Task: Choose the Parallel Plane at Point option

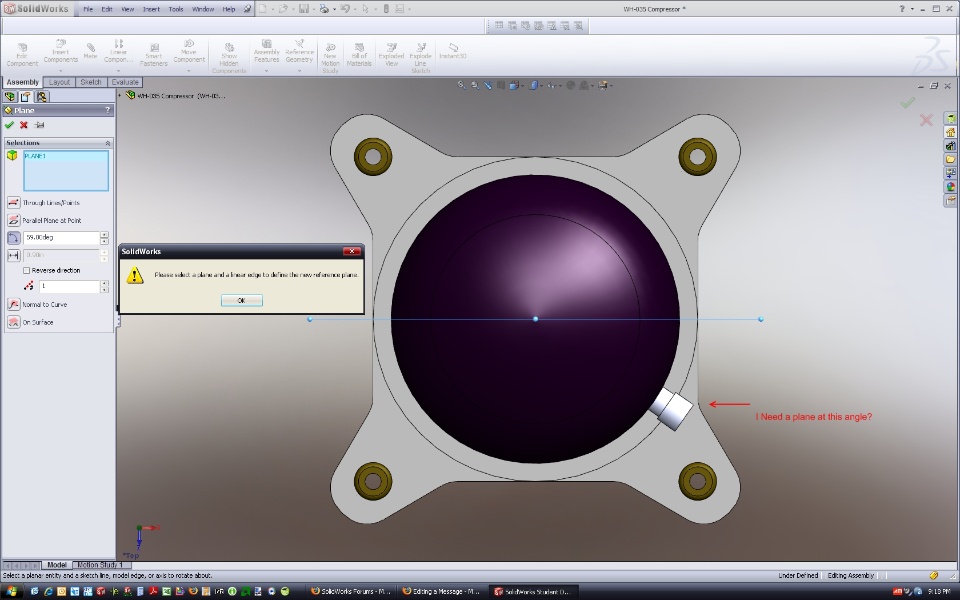Action: 14,220
